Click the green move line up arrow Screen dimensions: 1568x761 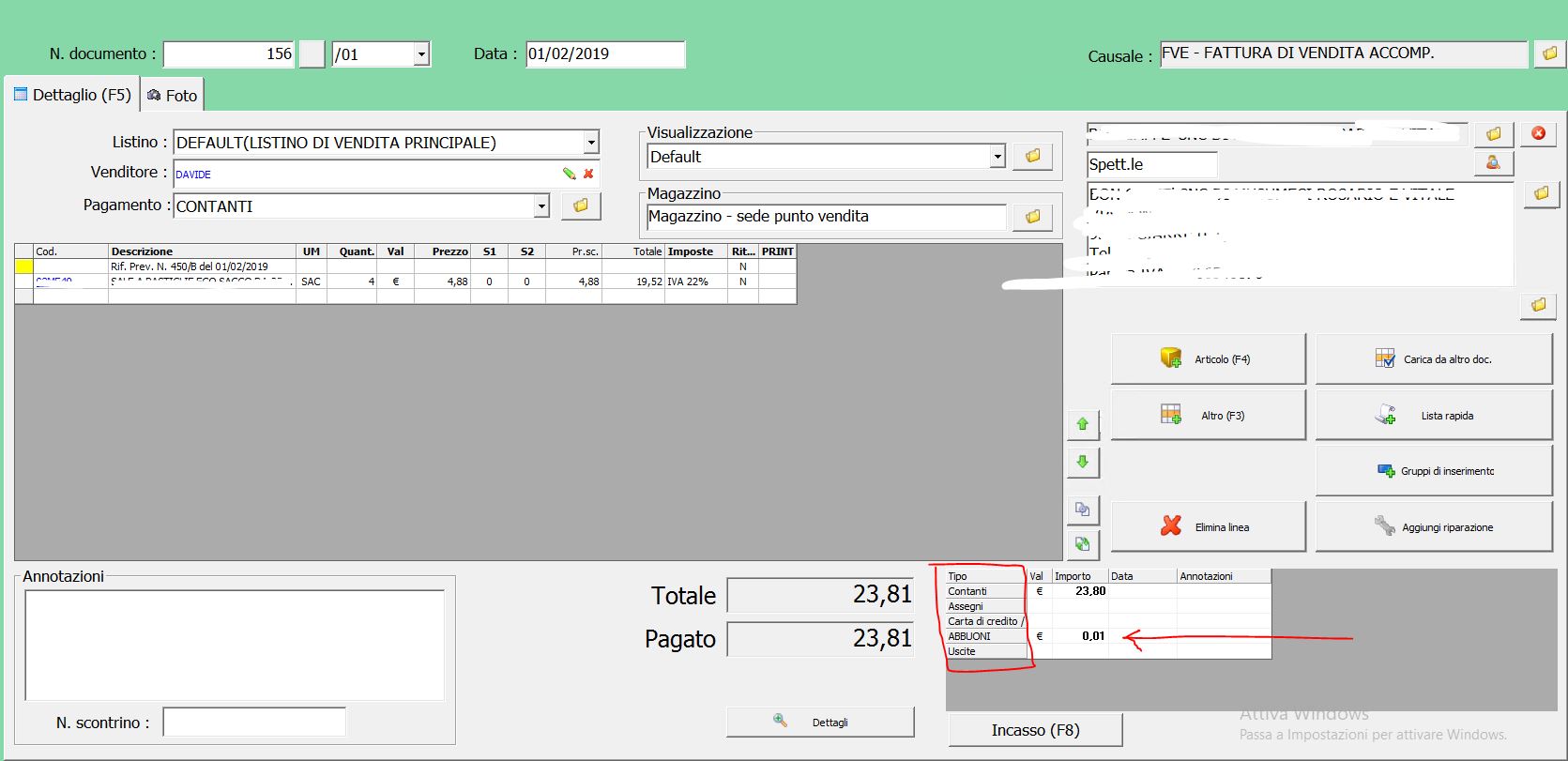point(1082,424)
